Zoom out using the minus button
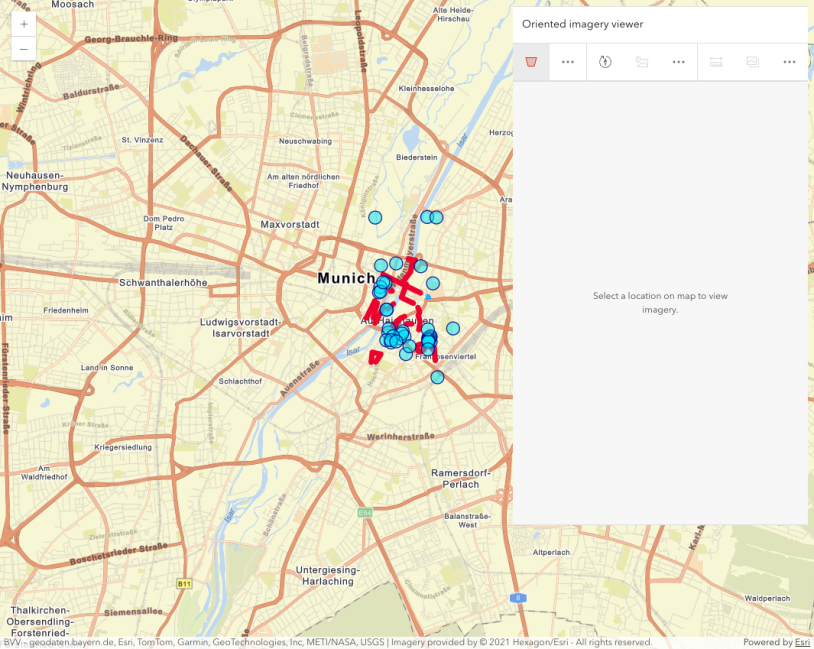This screenshot has width=814, height=649. click(x=23, y=48)
